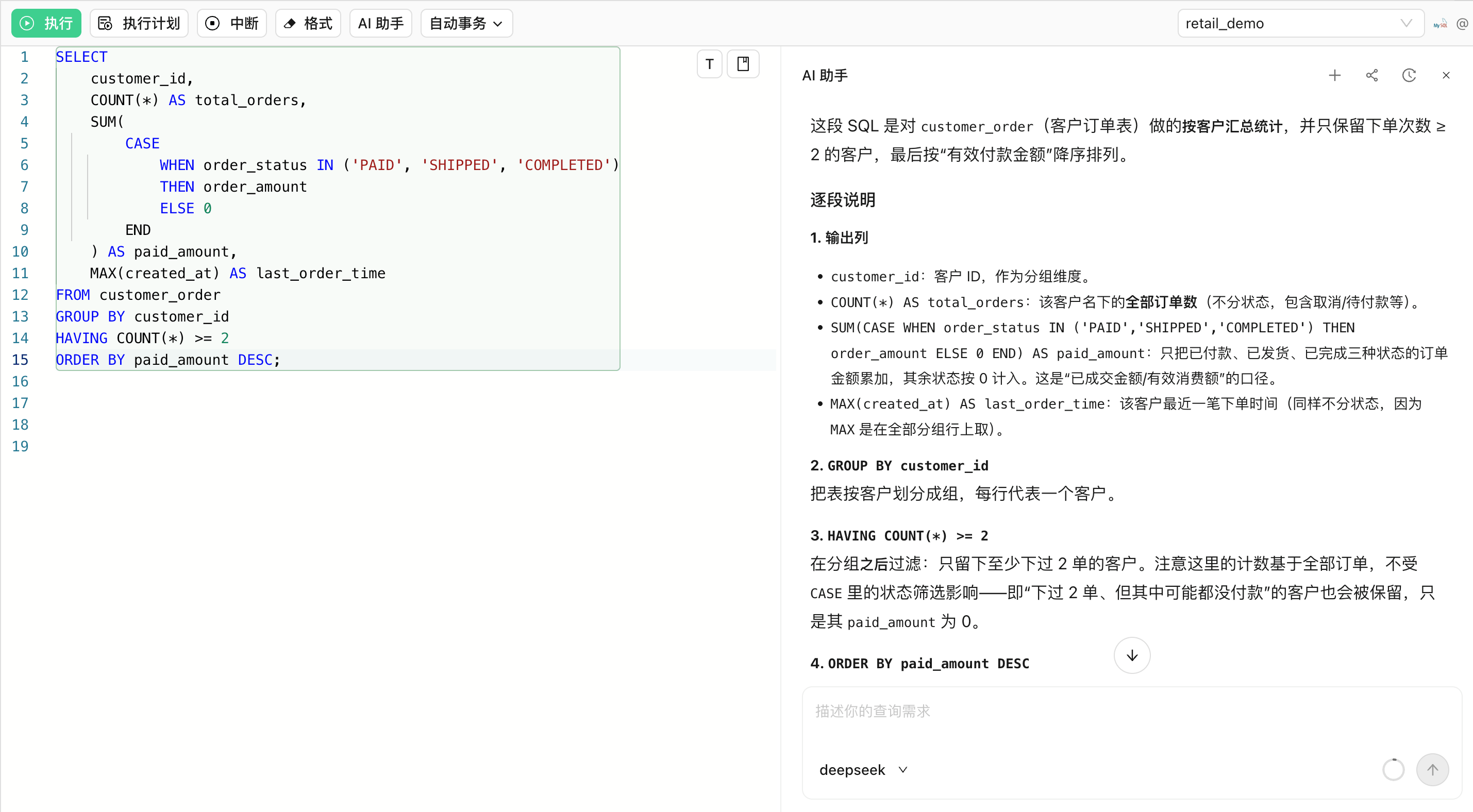Close the AI 助手 panel
The width and height of the screenshot is (1473, 812).
point(1446,76)
